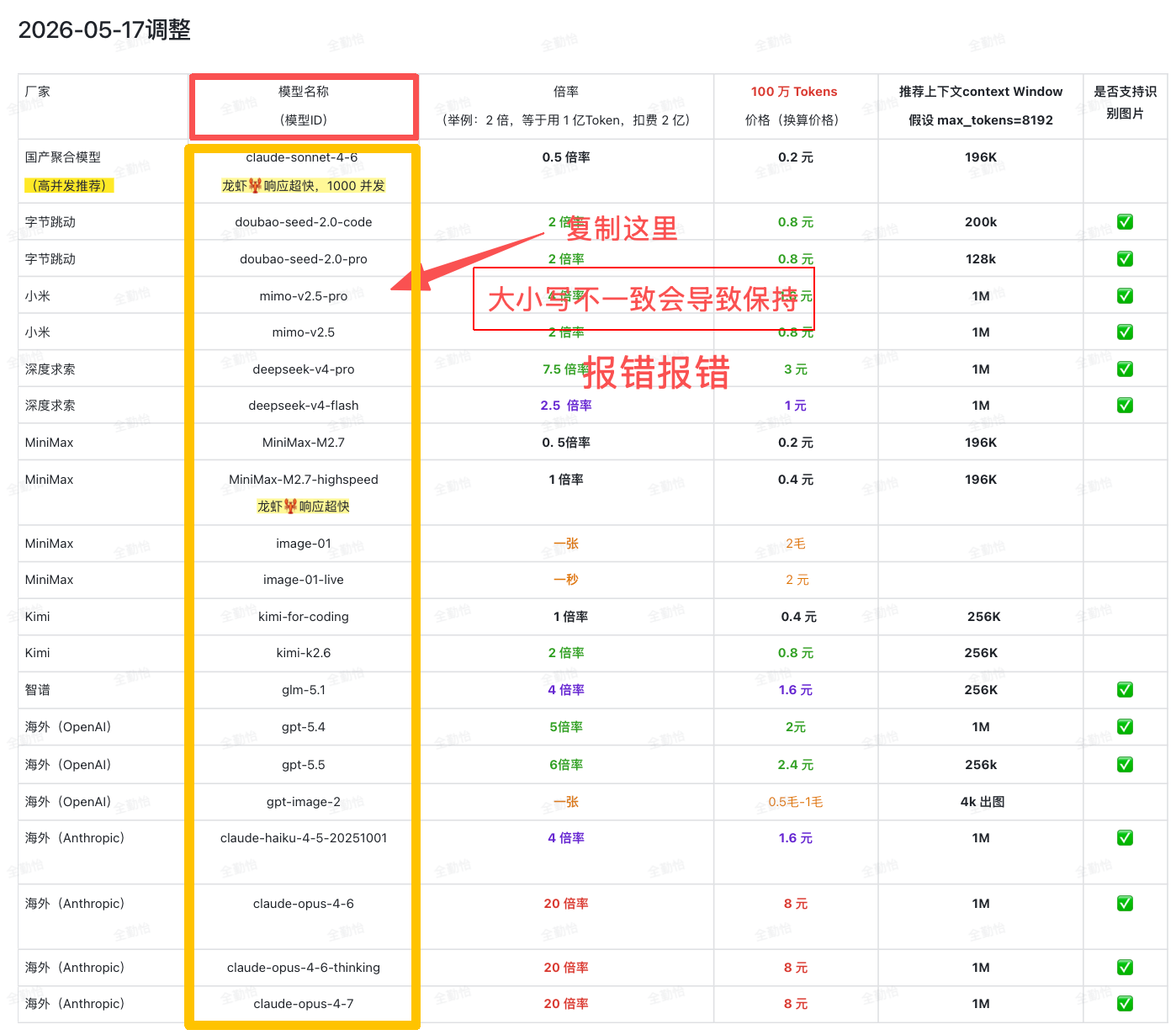Image resolution: width=1176 pixels, height=1035 pixels.
Task: Click the purple 2.5 倍率 cell
Action: 566,406
